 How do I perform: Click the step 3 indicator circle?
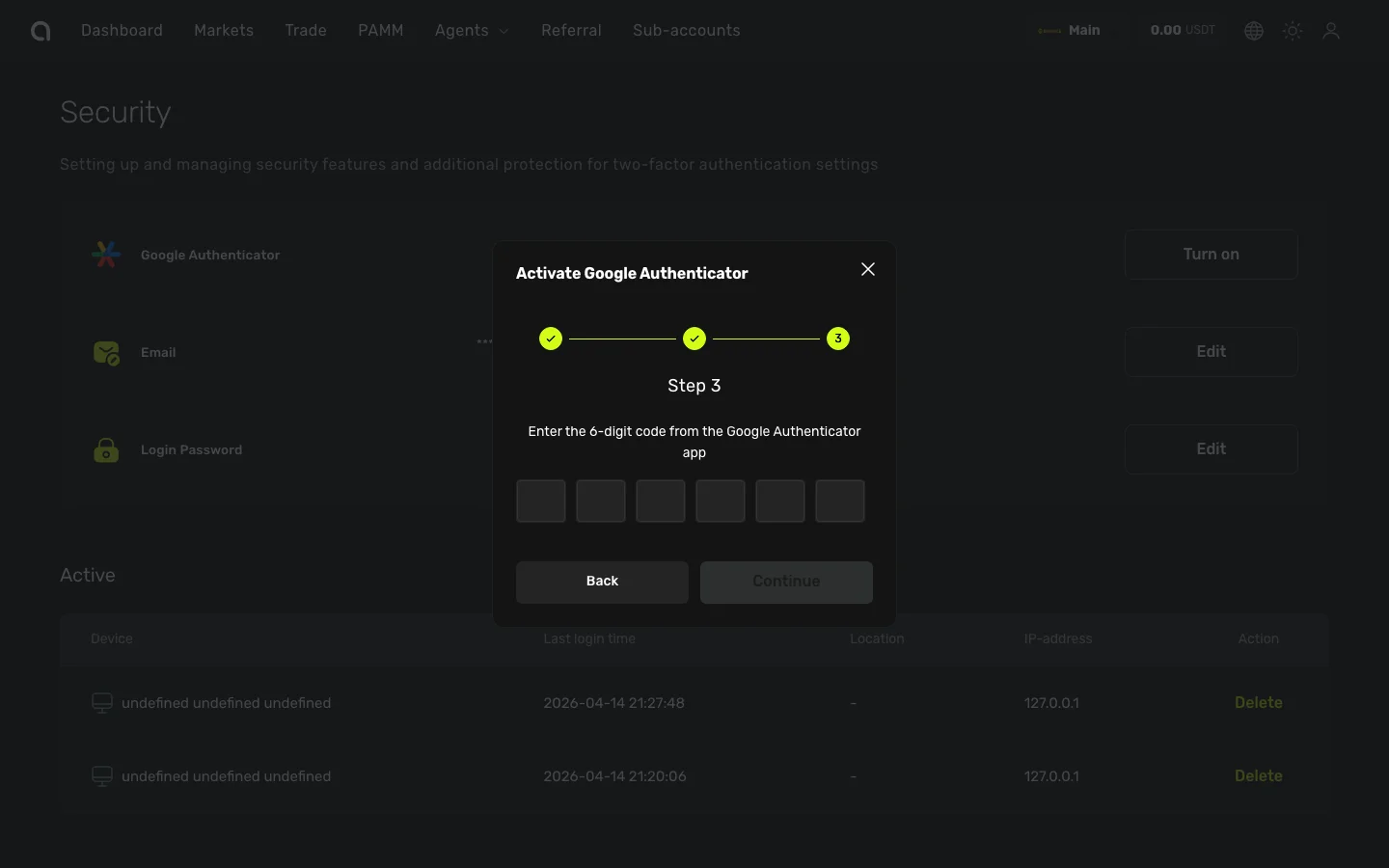tap(837, 339)
